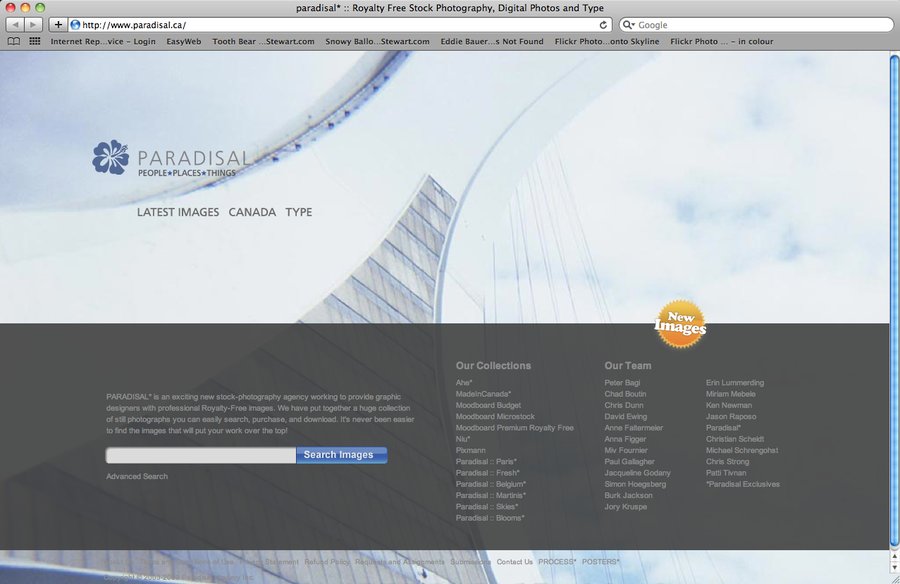Click the Search Images button
Image resolution: width=900 pixels, height=584 pixels.
pos(342,455)
